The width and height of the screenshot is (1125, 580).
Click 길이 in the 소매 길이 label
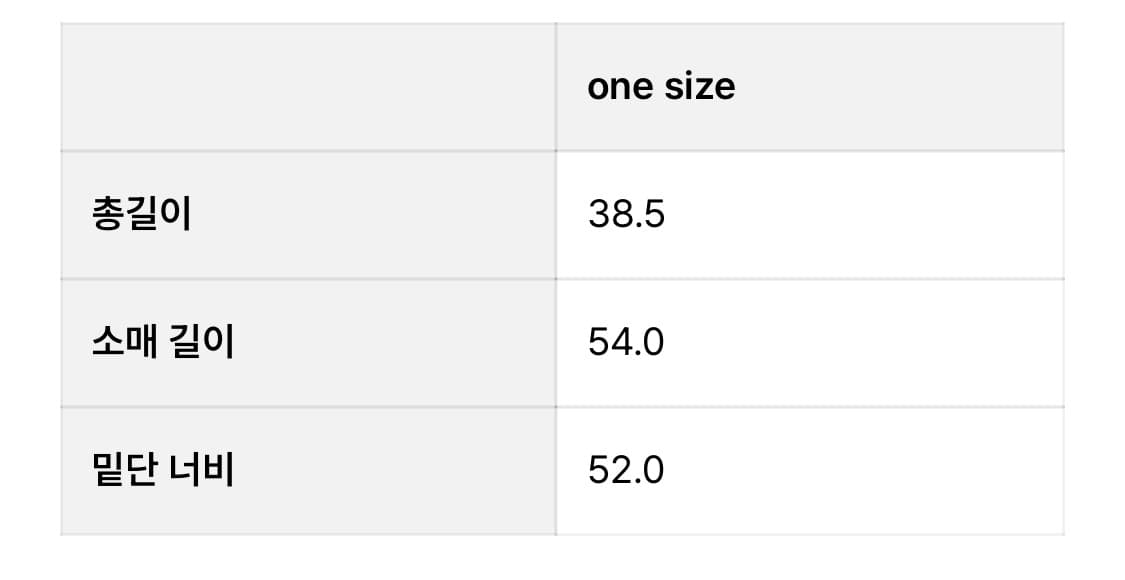[203, 343]
